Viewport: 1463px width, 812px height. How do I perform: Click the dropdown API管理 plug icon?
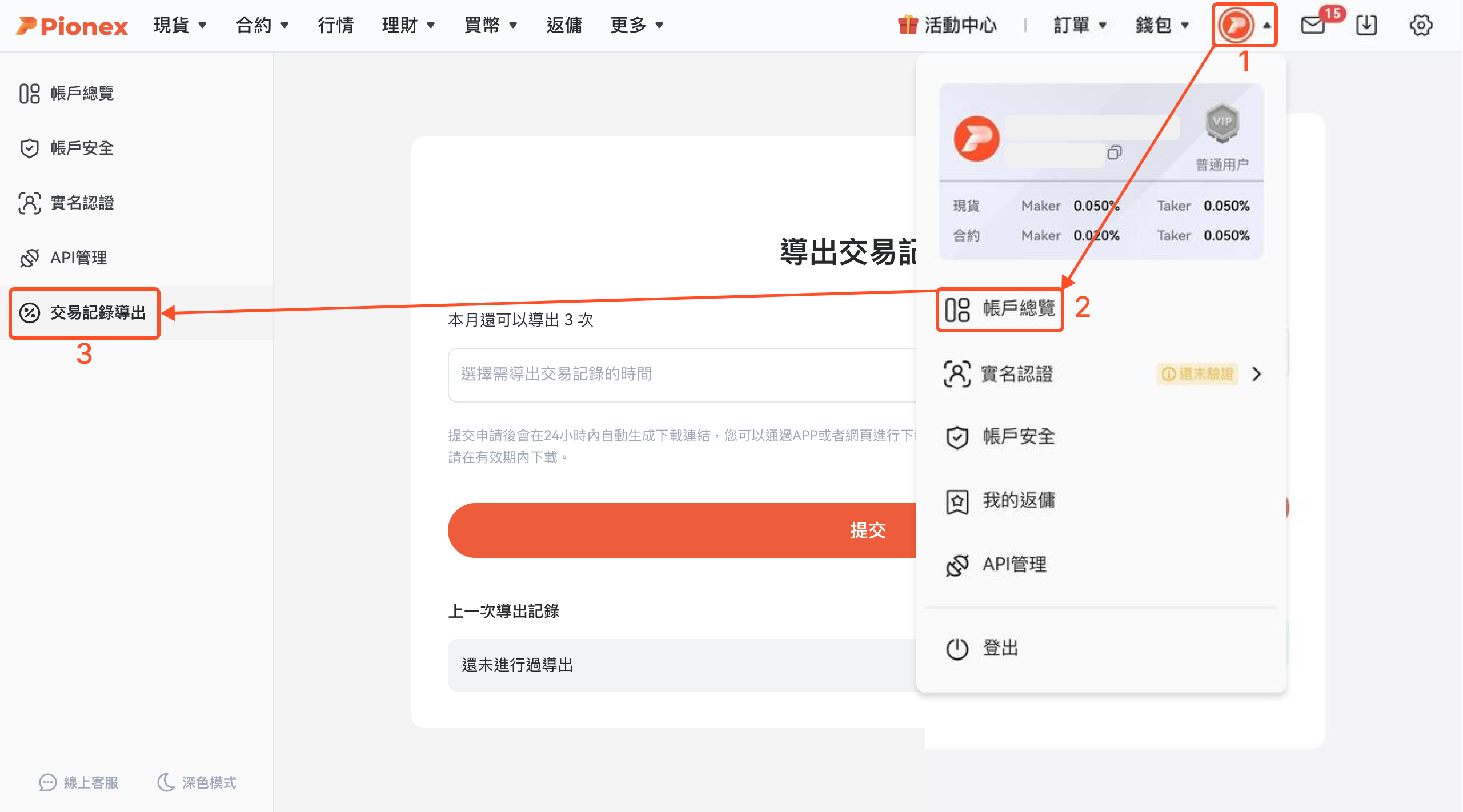pyautogui.click(x=957, y=565)
